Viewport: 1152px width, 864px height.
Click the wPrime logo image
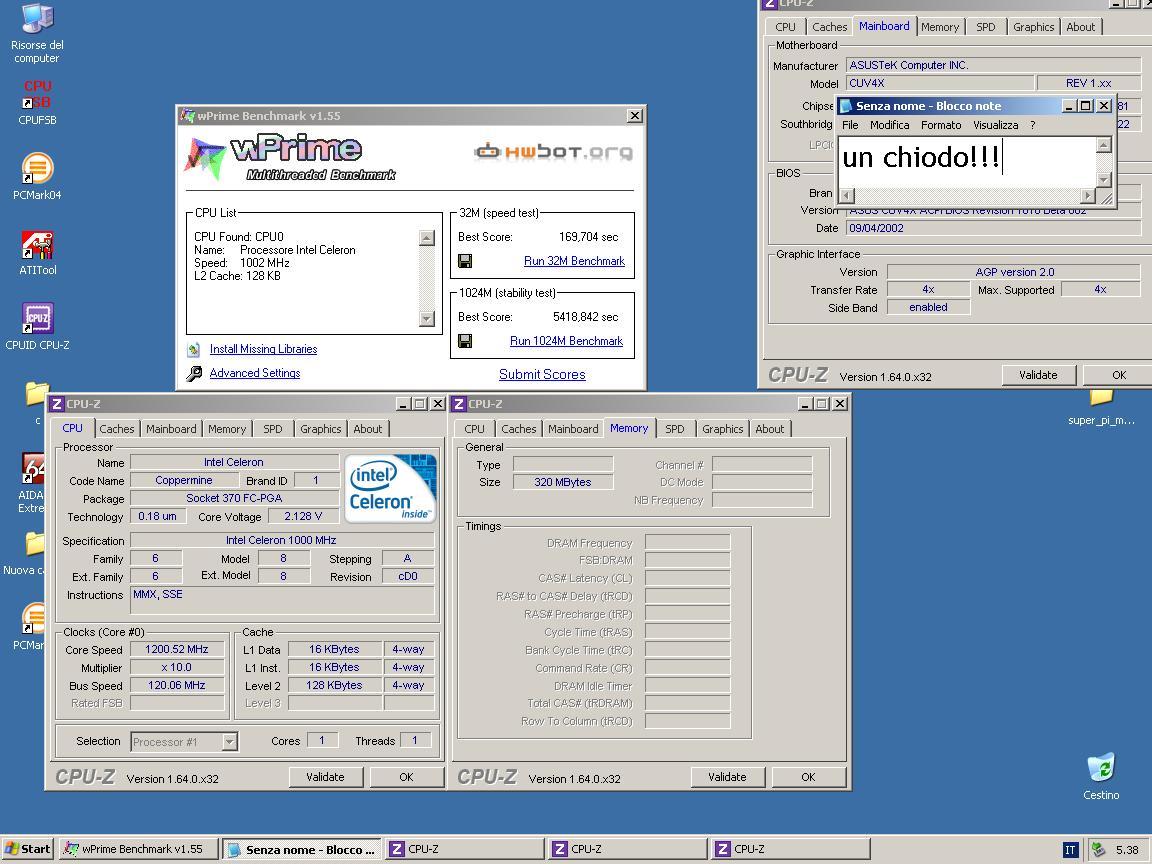tap(290, 158)
